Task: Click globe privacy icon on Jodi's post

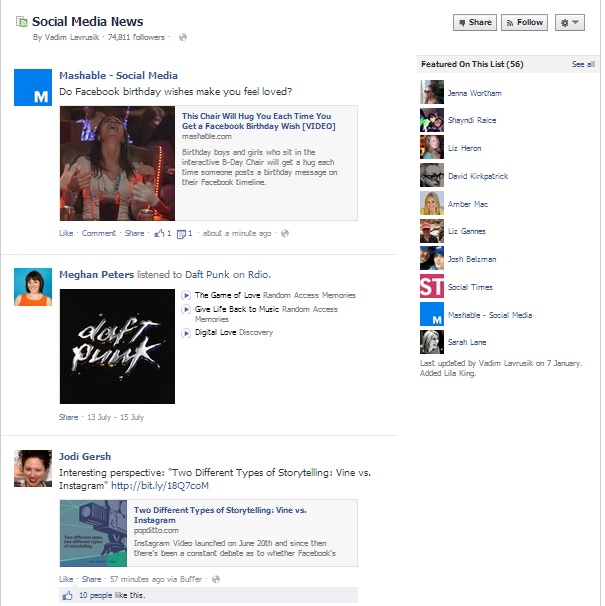Action: [x=216, y=579]
